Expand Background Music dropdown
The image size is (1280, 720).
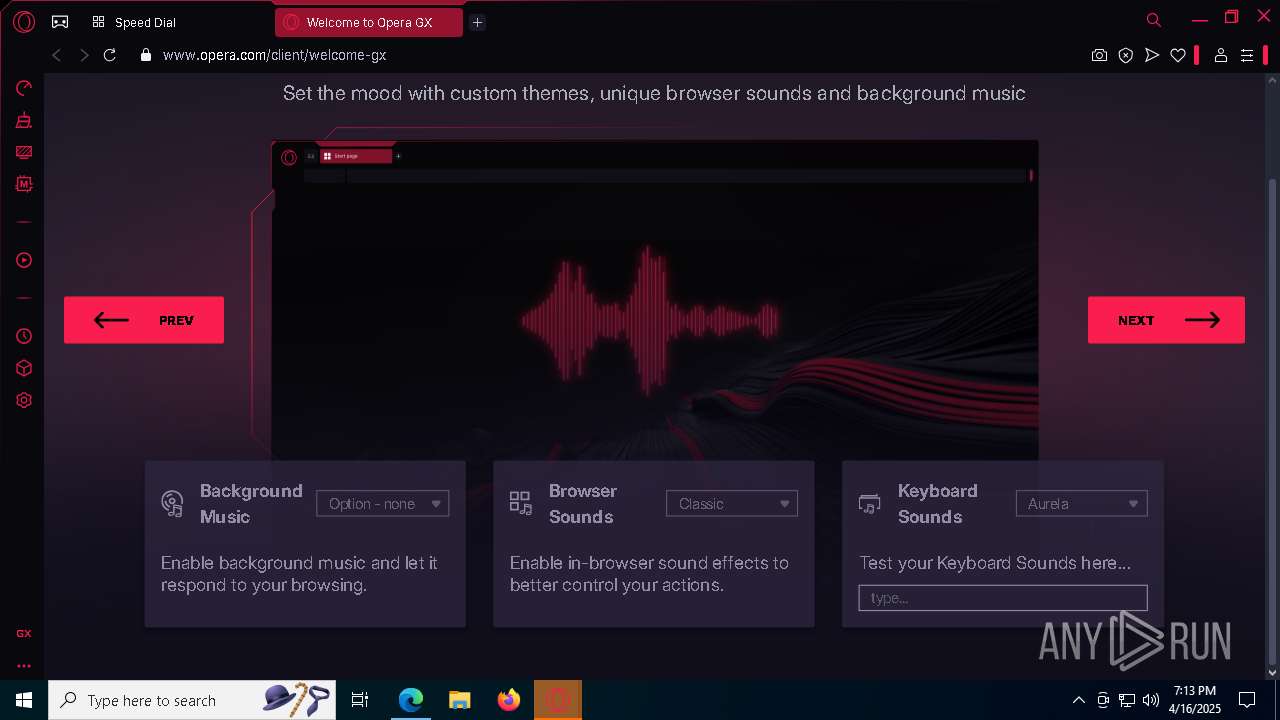tap(382, 504)
